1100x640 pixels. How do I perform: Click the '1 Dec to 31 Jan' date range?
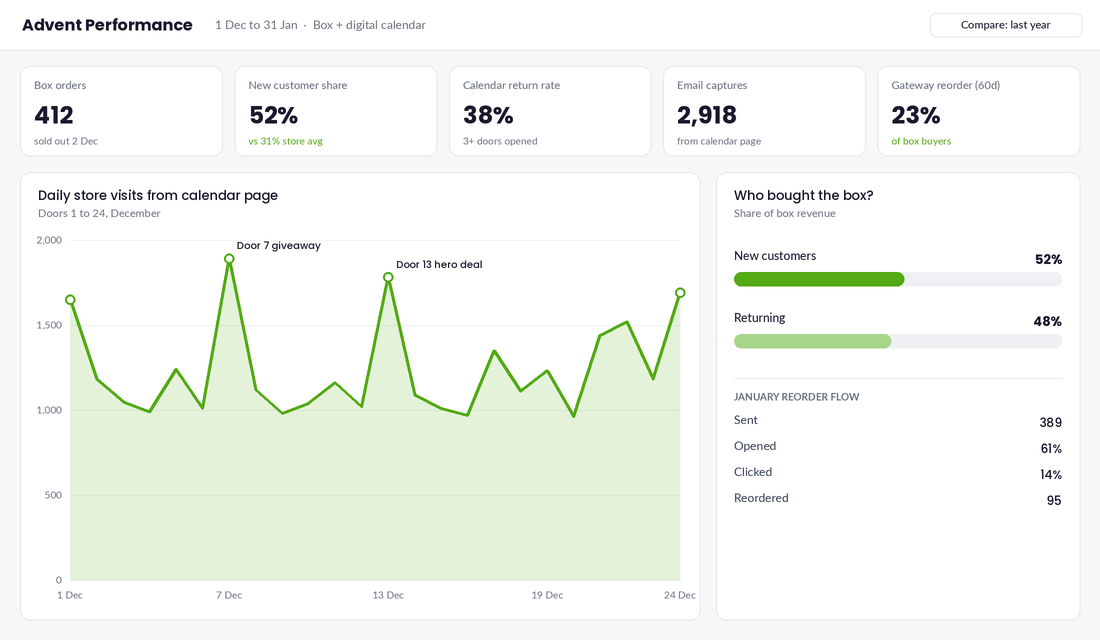256,25
